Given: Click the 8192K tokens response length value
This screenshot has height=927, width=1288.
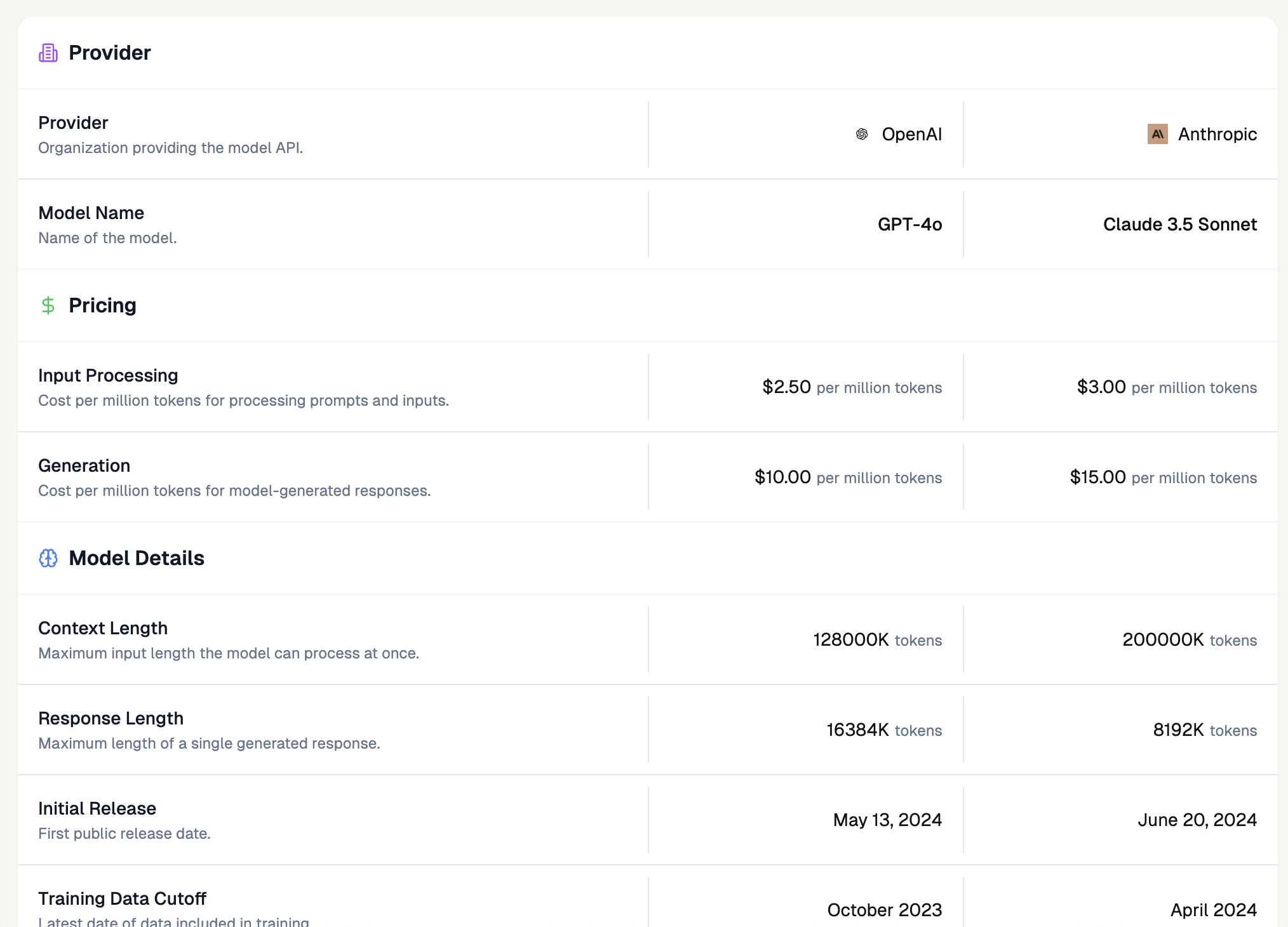Looking at the screenshot, I should tap(1205, 730).
